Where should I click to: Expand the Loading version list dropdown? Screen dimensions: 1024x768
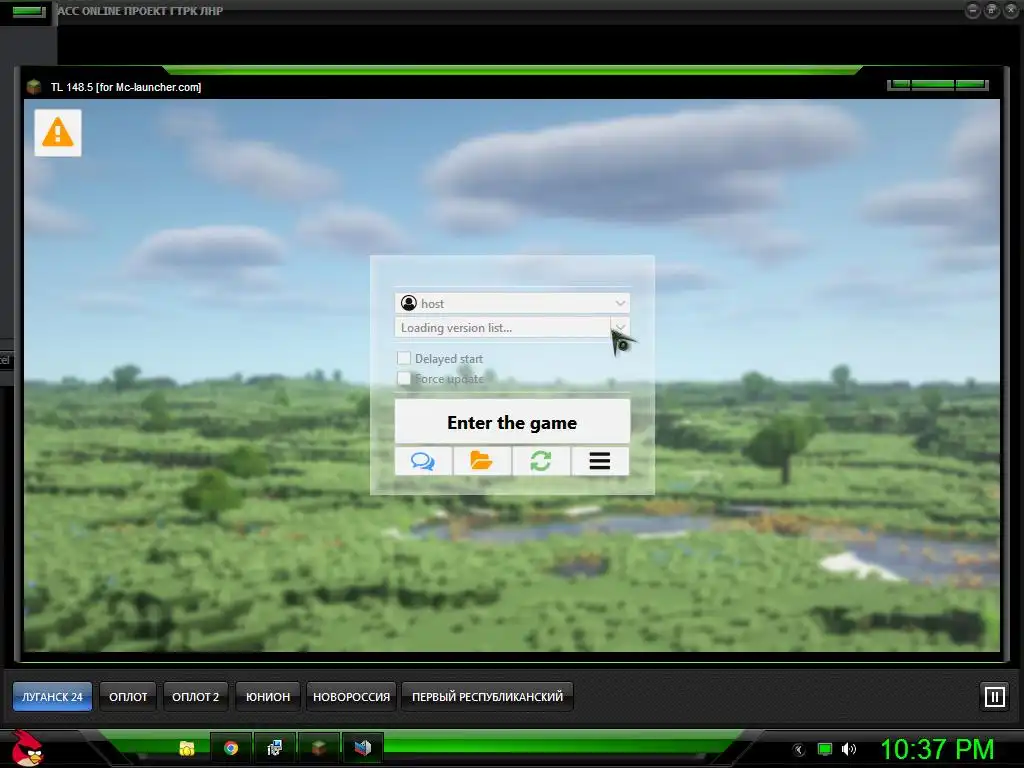point(620,327)
